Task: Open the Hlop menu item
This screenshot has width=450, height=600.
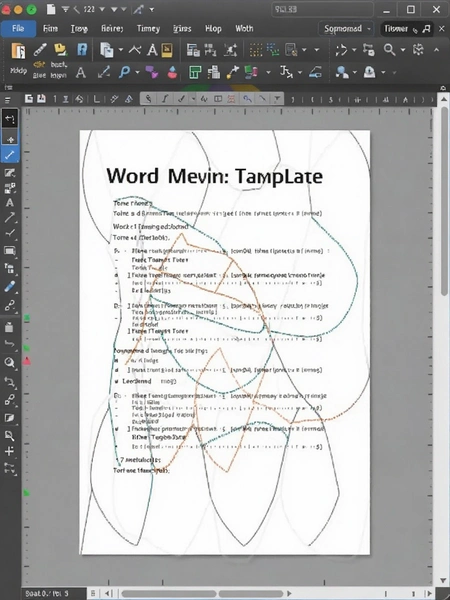Action: click(213, 29)
